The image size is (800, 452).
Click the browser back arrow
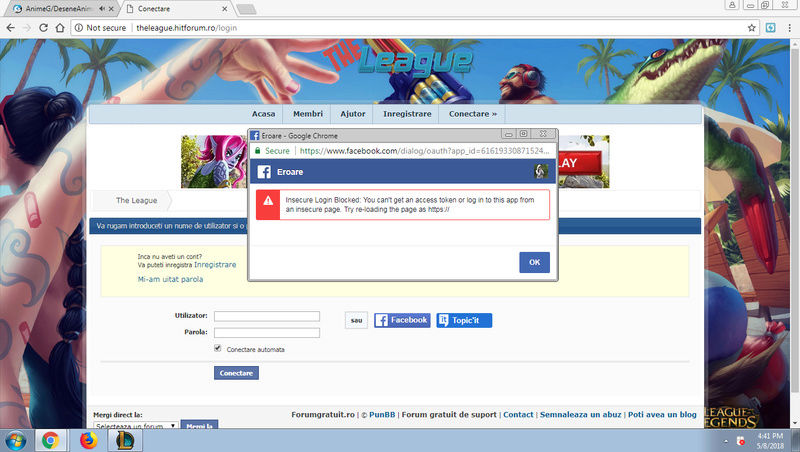point(11,28)
